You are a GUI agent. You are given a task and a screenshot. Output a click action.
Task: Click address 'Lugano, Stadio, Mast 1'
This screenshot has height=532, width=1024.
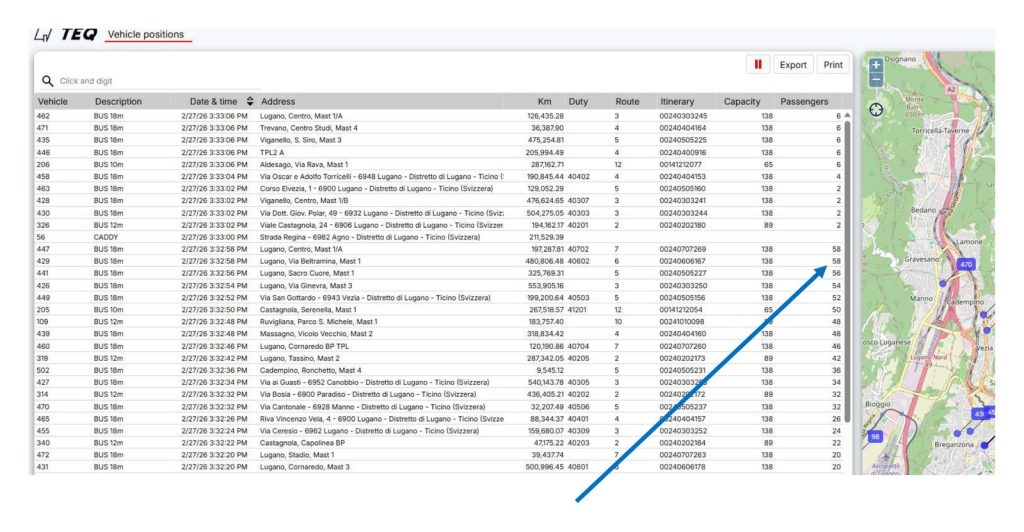pyautogui.click(x=297, y=455)
